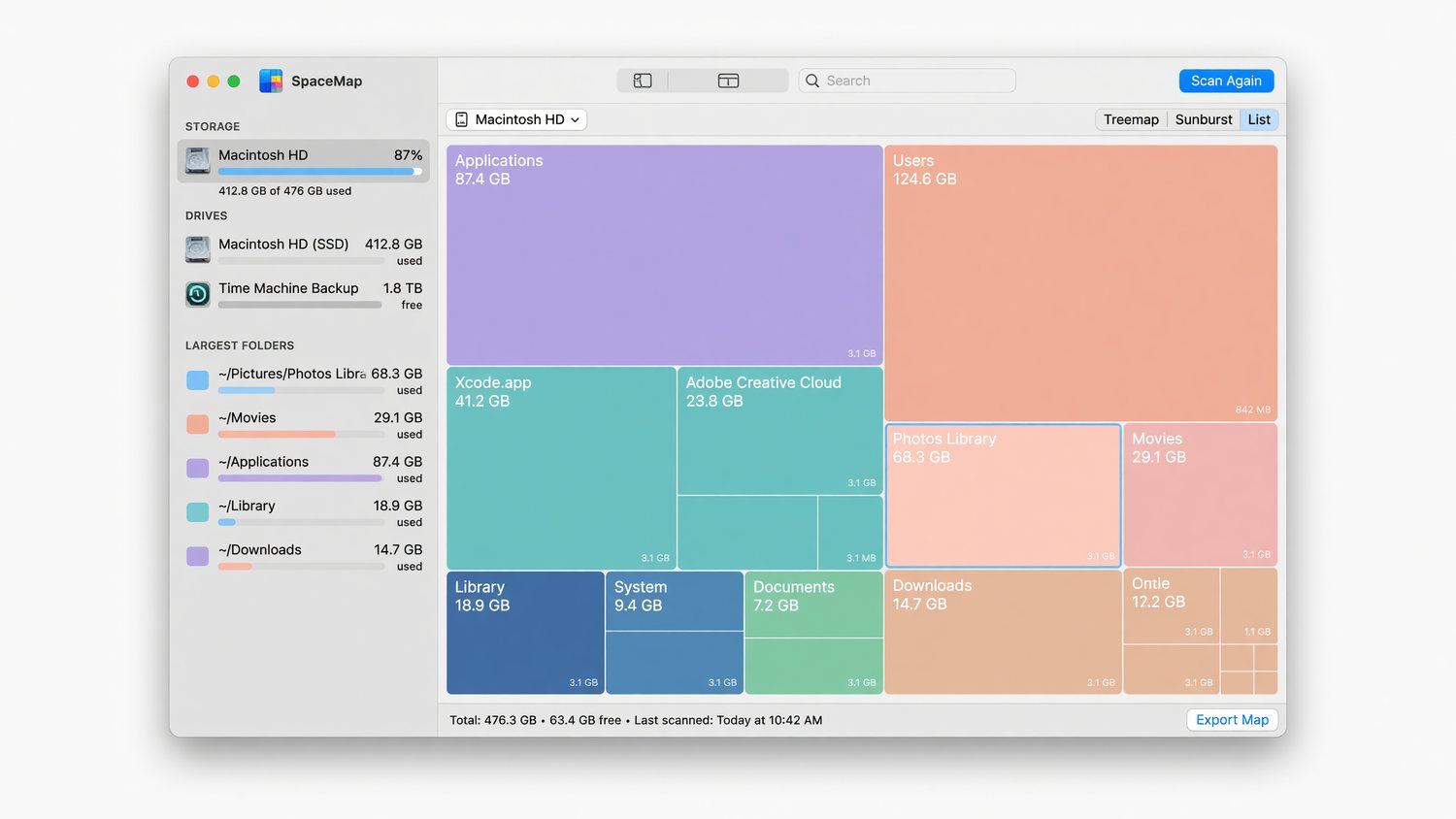Click the split-view layout toolbar icon
The width and height of the screenshot is (1456, 819).
click(x=728, y=81)
